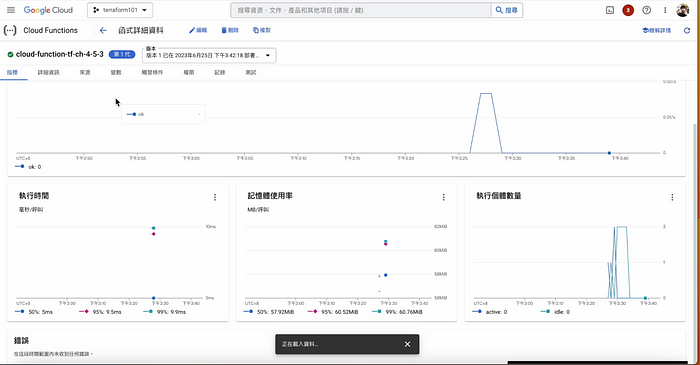Click the 複製 copy button
This screenshot has width=700, height=365.
pos(262,30)
